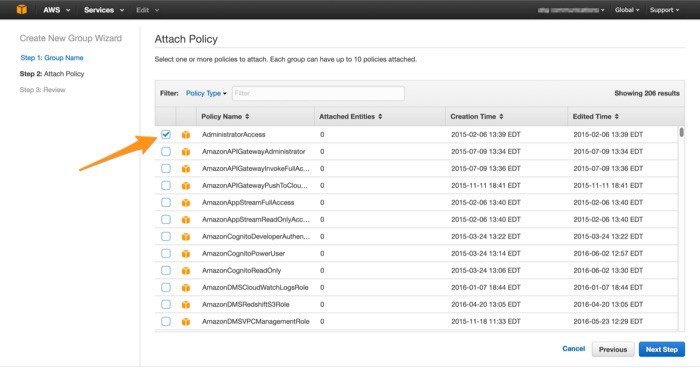Sort table by Edited Time column
The height and width of the screenshot is (377, 700).
(596, 117)
